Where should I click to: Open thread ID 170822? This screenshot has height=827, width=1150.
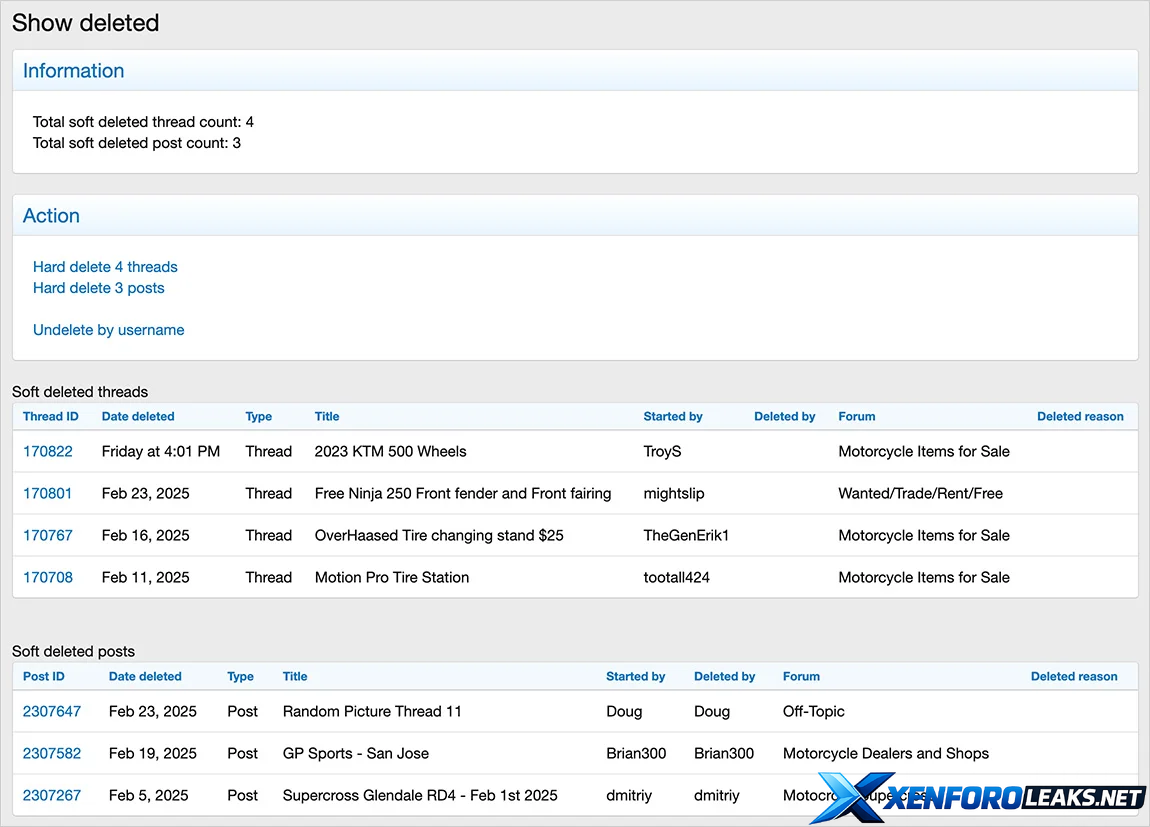point(48,451)
